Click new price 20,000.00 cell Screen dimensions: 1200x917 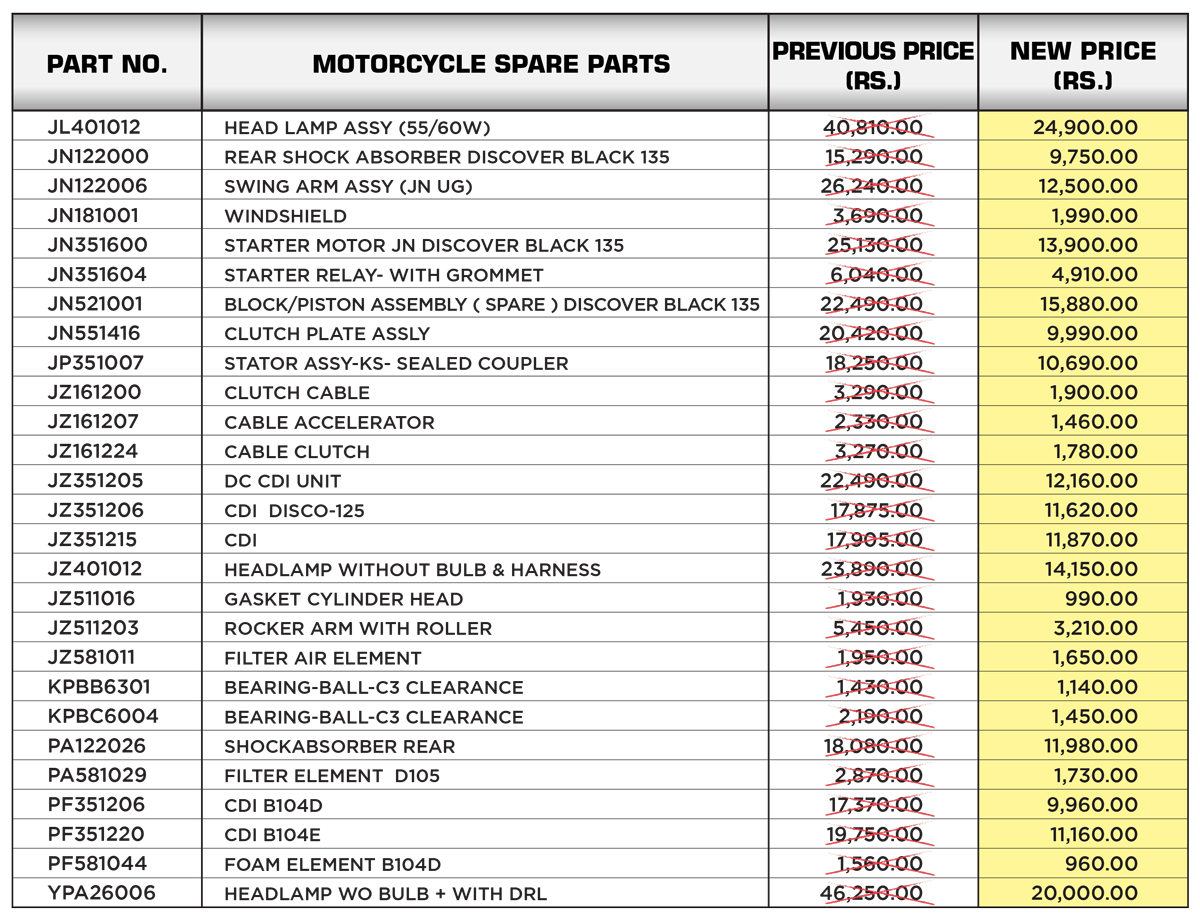(1085, 894)
